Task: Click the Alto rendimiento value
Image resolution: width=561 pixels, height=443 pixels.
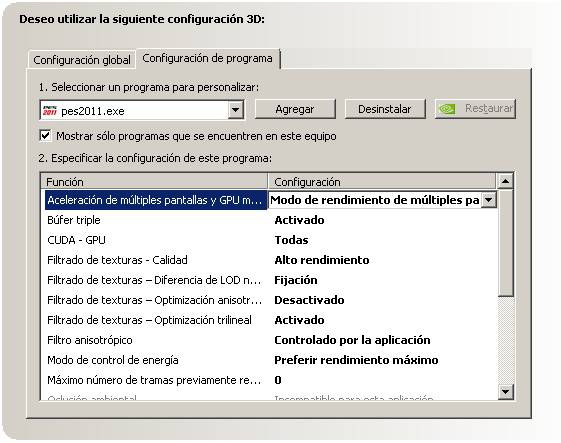Action: click(x=322, y=260)
